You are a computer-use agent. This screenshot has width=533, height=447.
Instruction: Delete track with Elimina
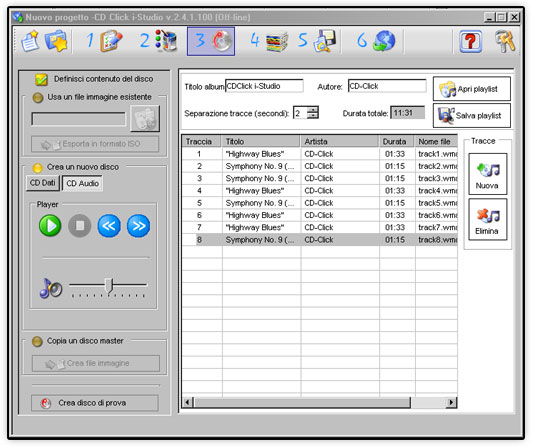tap(488, 220)
